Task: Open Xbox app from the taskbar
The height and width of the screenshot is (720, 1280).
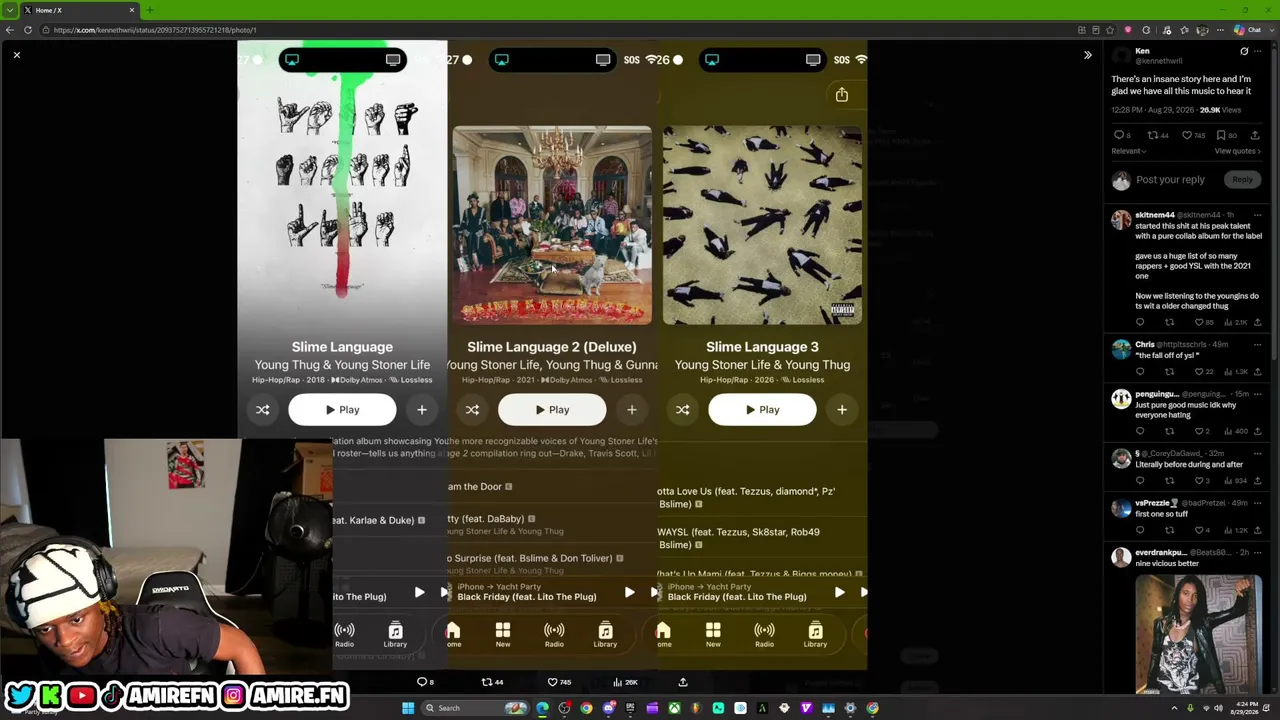Action: 674,708
